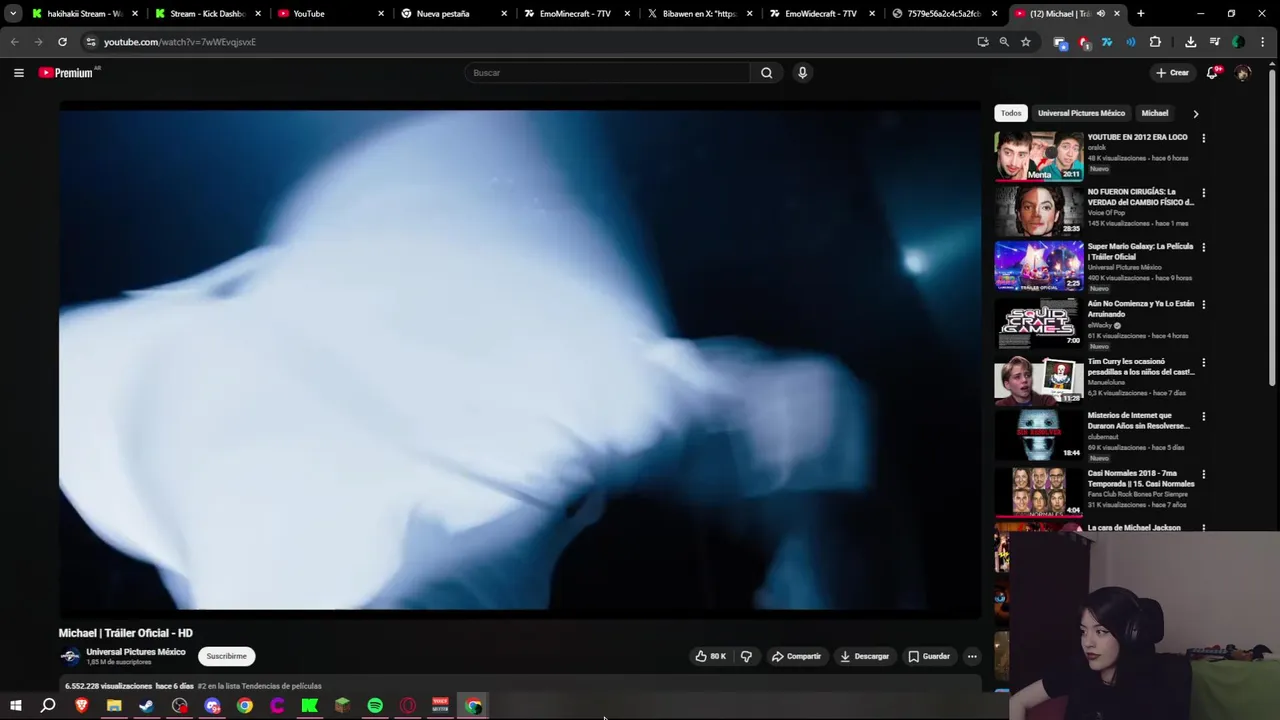Open YouTube notifications bell
The width and height of the screenshot is (1280, 720).
tap(1212, 73)
